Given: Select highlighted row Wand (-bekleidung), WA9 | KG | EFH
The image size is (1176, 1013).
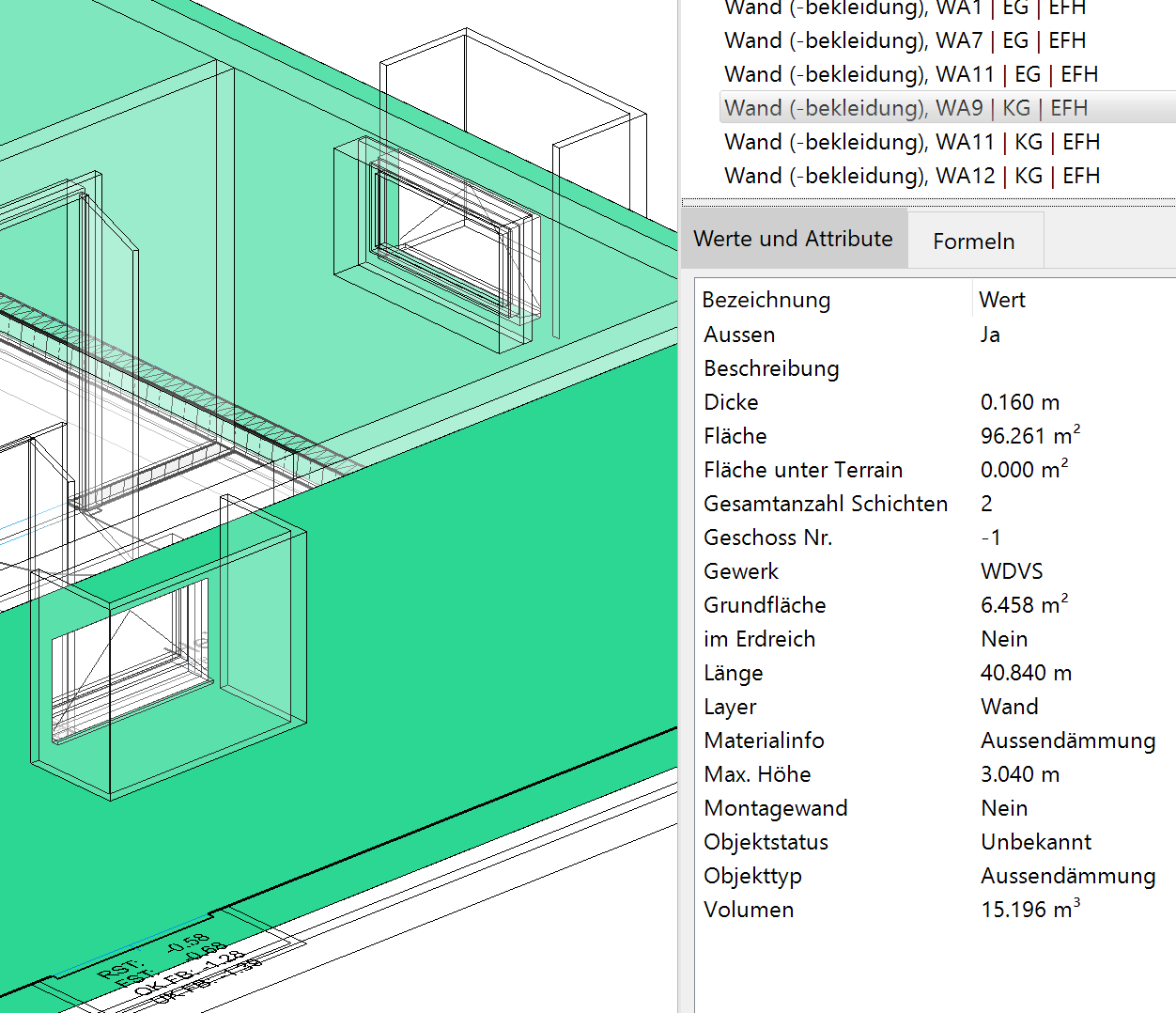Looking at the screenshot, I should point(948,108).
